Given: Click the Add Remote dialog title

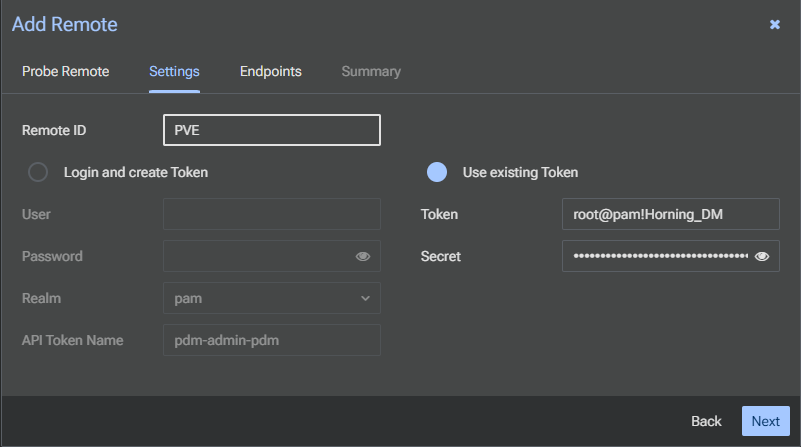Looking at the screenshot, I should tap(65, 25).
